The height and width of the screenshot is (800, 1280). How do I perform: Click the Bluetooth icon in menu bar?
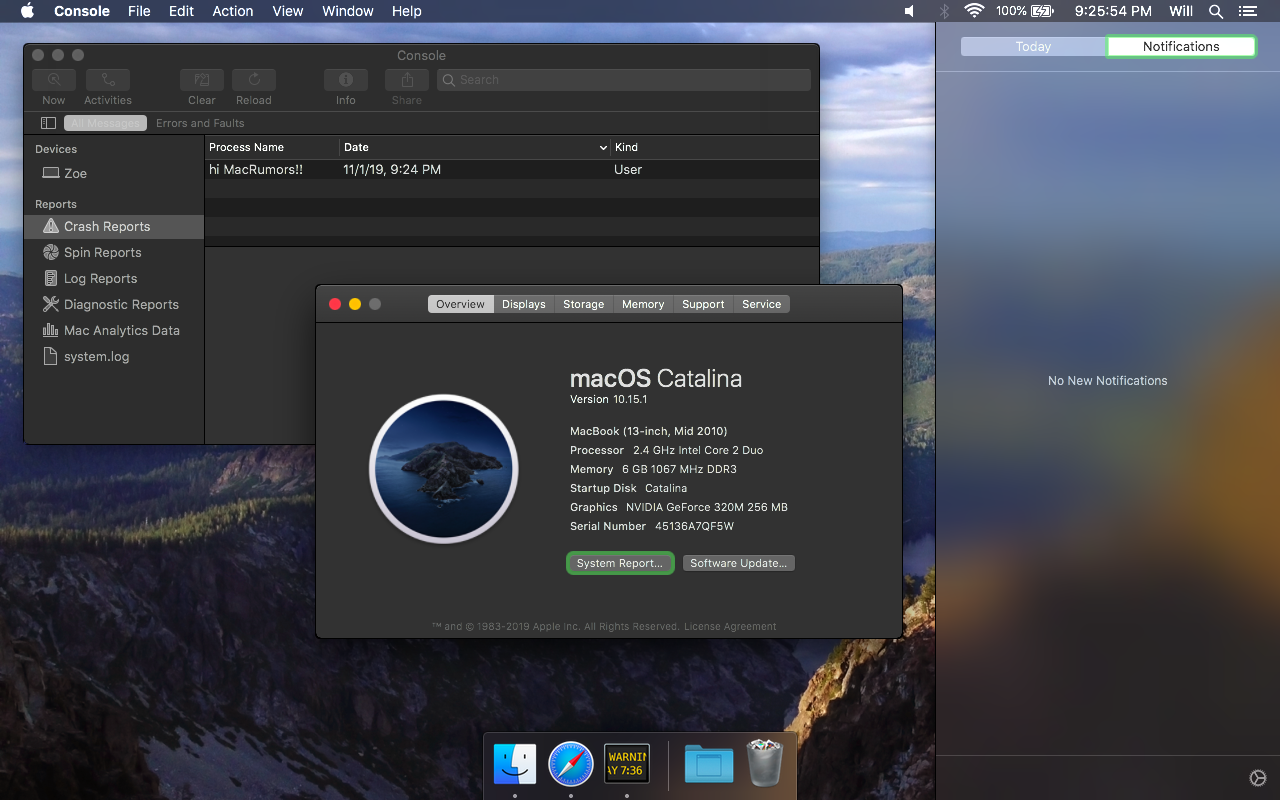point(944,11)
